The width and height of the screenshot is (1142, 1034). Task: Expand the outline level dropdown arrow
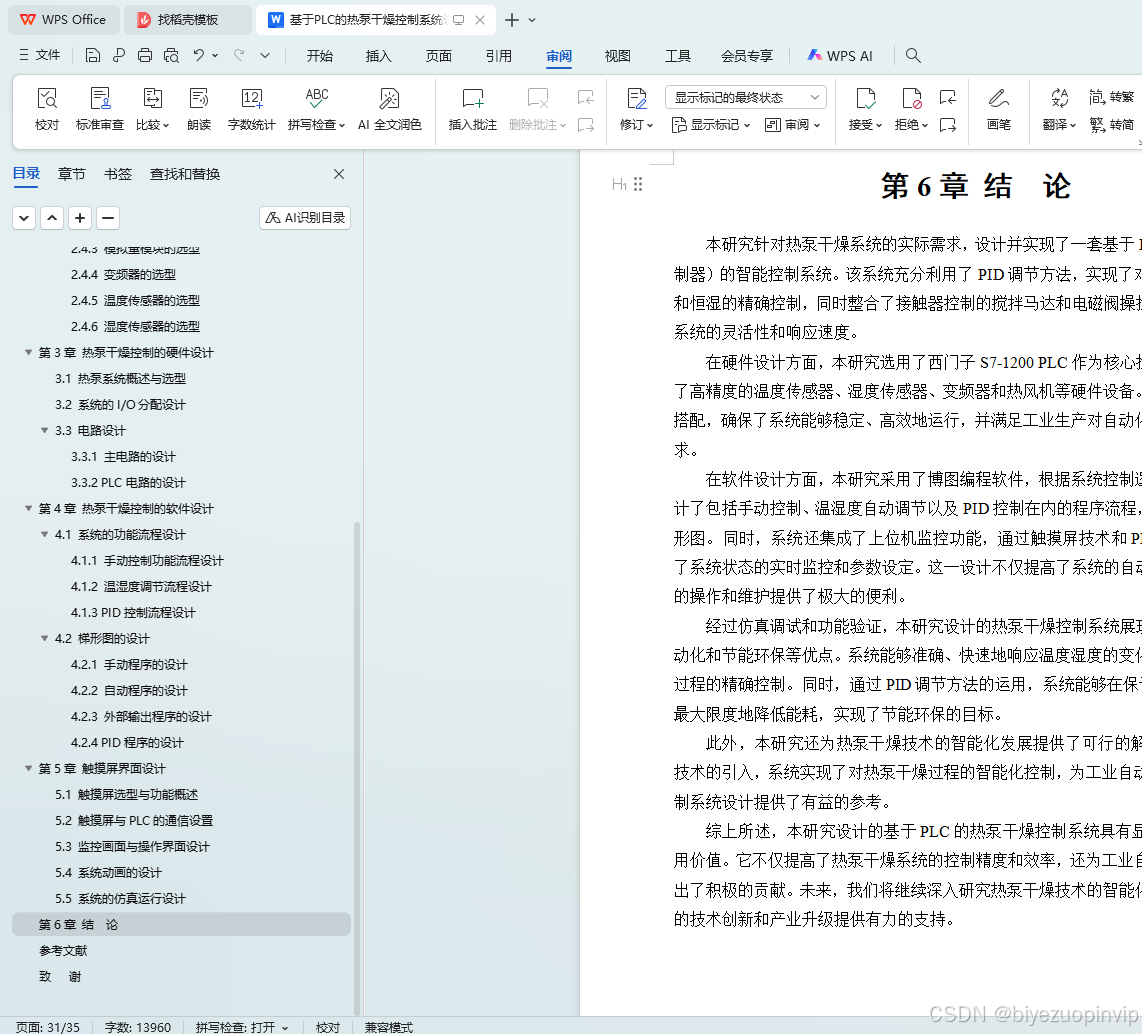24,218
